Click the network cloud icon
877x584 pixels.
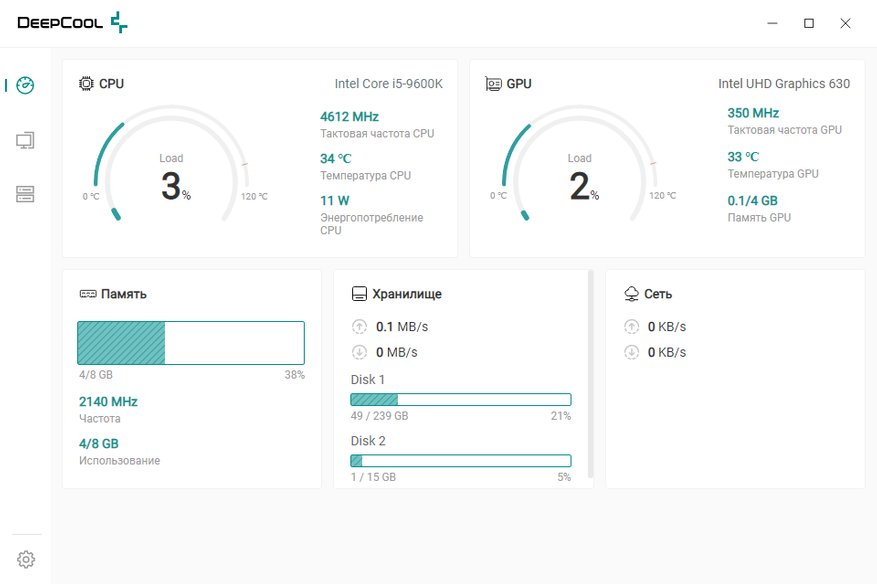(x=631, y=294)
